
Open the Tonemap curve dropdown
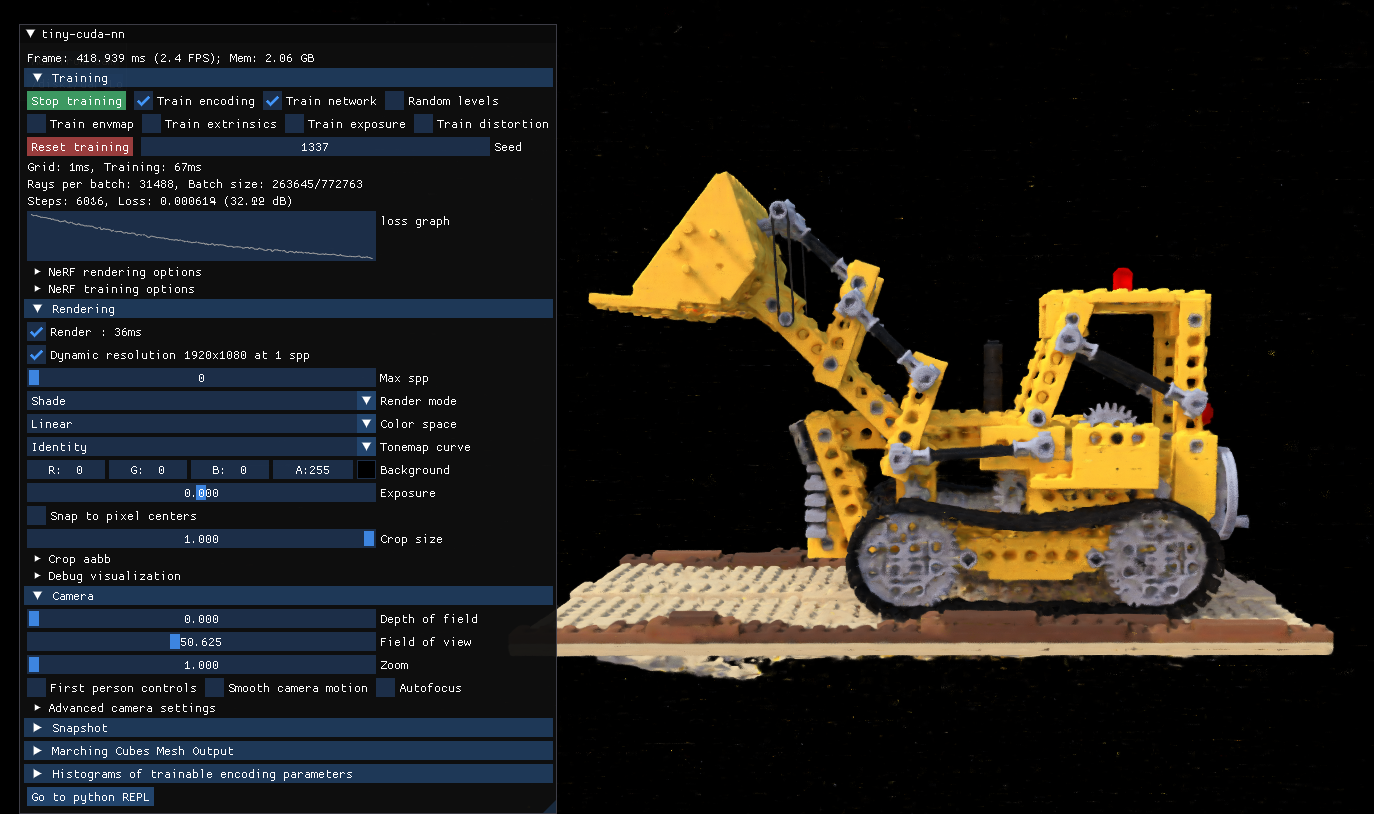point(201,447)
